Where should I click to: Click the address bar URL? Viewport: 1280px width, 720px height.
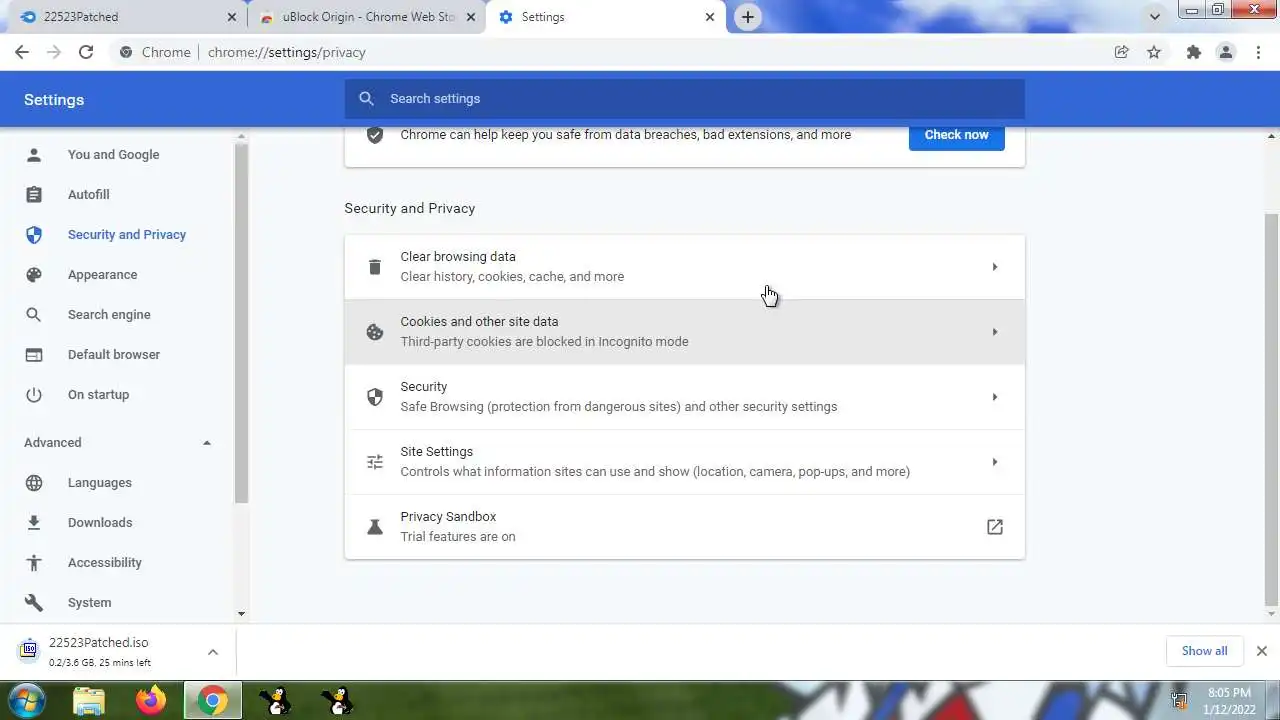pos(287,52)
